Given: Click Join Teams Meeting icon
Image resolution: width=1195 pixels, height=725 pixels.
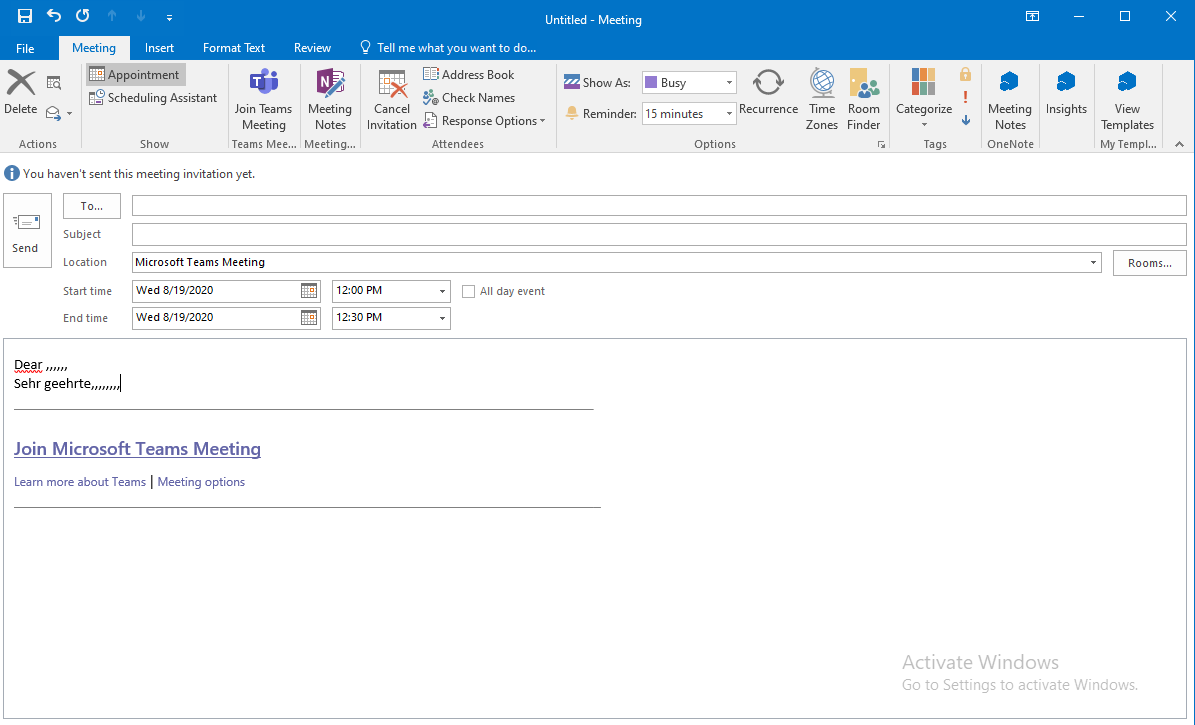Looking at the screenshot, I should coord(263,100).
